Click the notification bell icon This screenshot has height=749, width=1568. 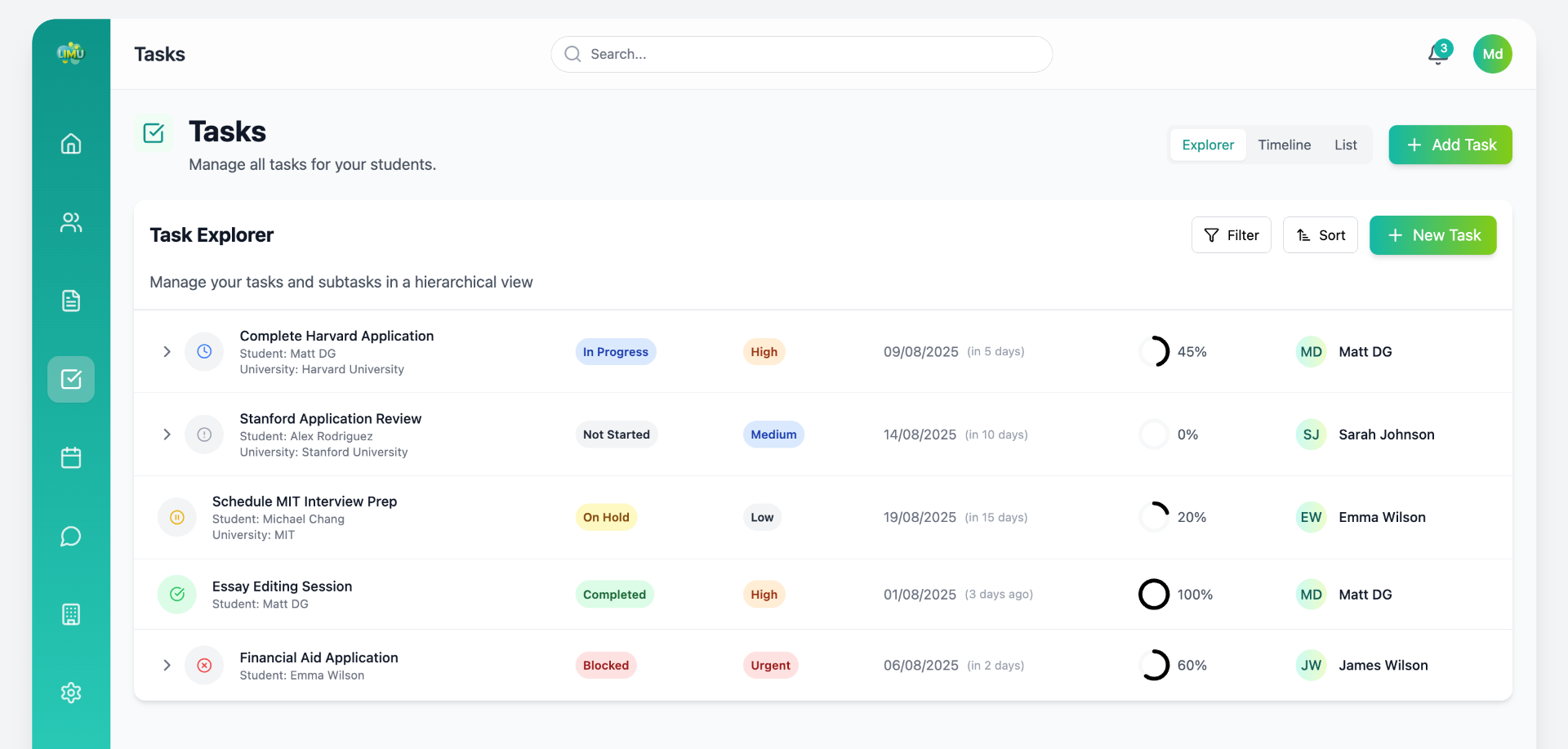tap(1438, 54)
